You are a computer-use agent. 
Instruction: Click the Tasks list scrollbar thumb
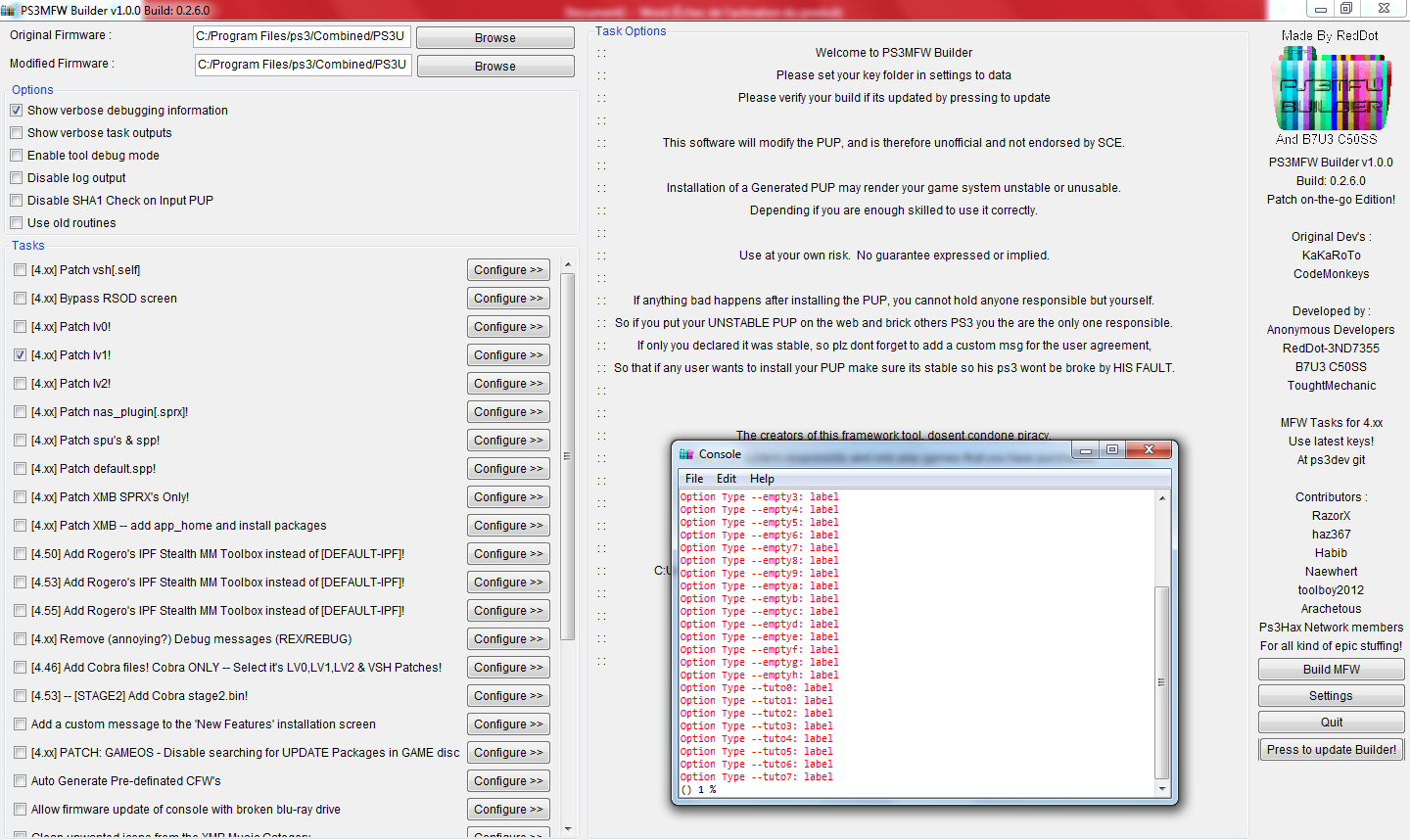click(568, 456)
